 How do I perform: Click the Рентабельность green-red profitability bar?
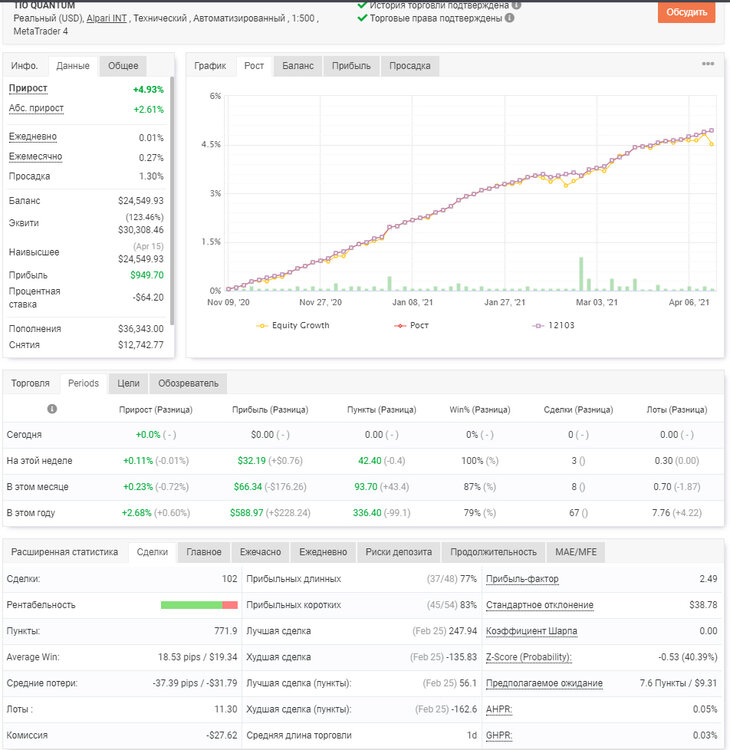tap(199, 605)
